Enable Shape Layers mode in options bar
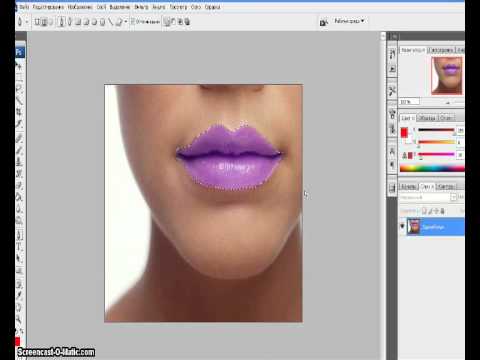 click(x=37, y=22)
